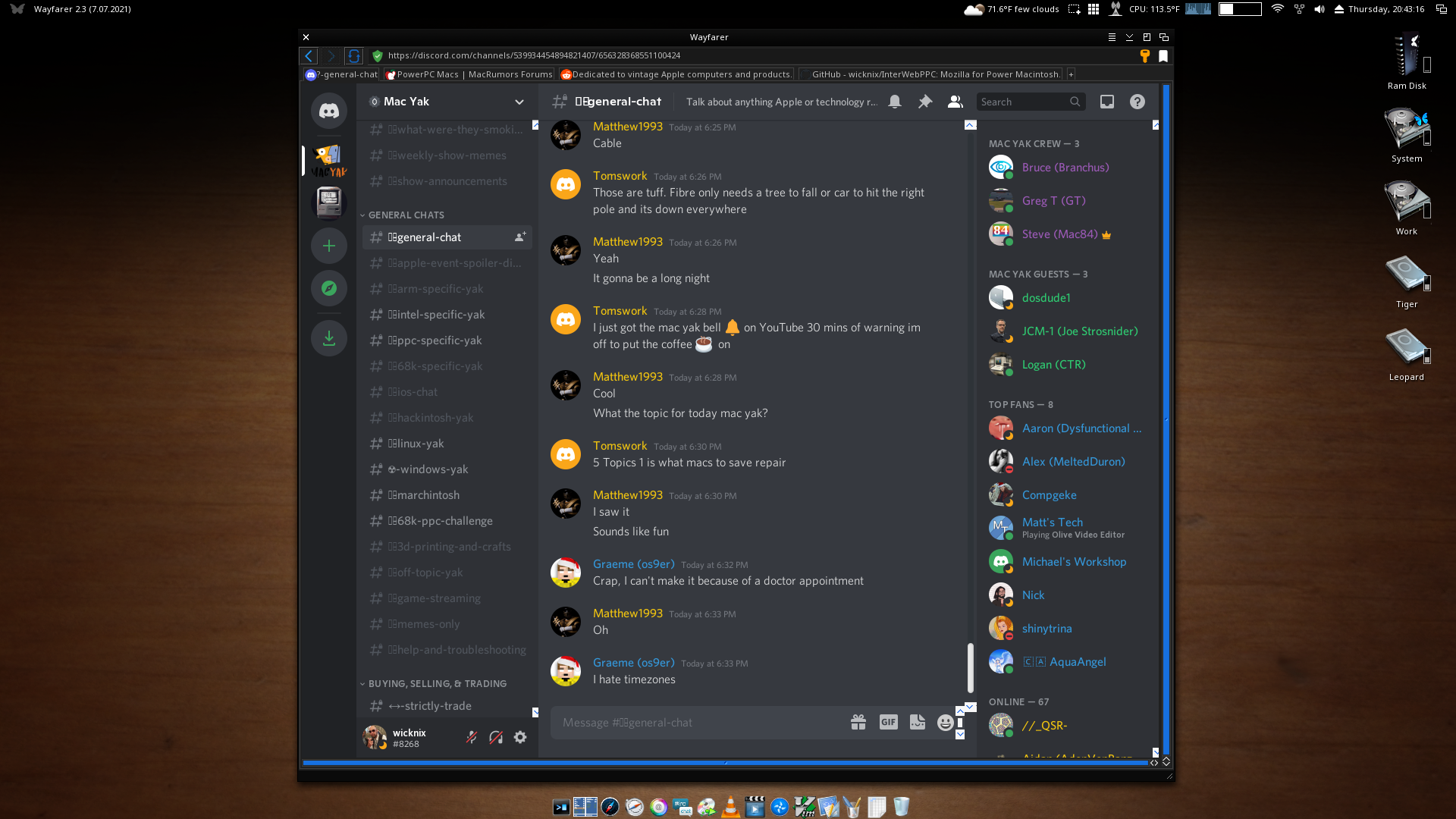Open the Mac Yak server dropdown

(x=519, y=102)
